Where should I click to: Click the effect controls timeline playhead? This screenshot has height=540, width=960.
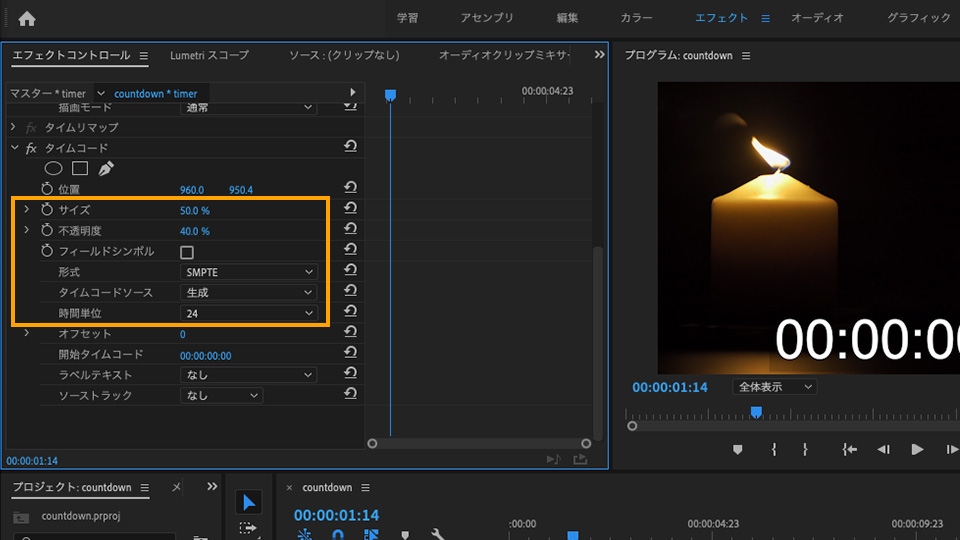[x=390, y=95]
